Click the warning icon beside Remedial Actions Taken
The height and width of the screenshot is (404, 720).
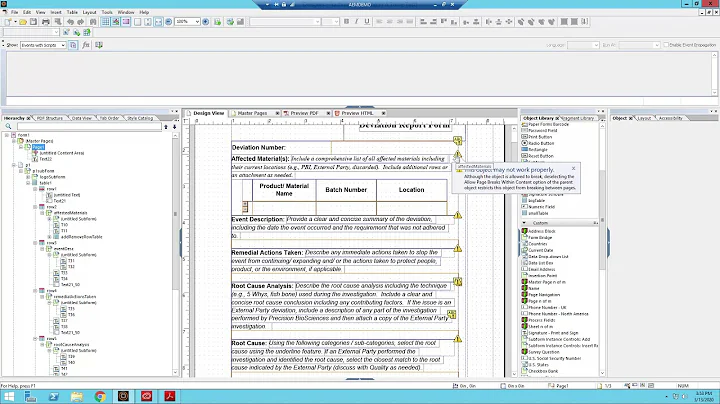tap(458, 248)
